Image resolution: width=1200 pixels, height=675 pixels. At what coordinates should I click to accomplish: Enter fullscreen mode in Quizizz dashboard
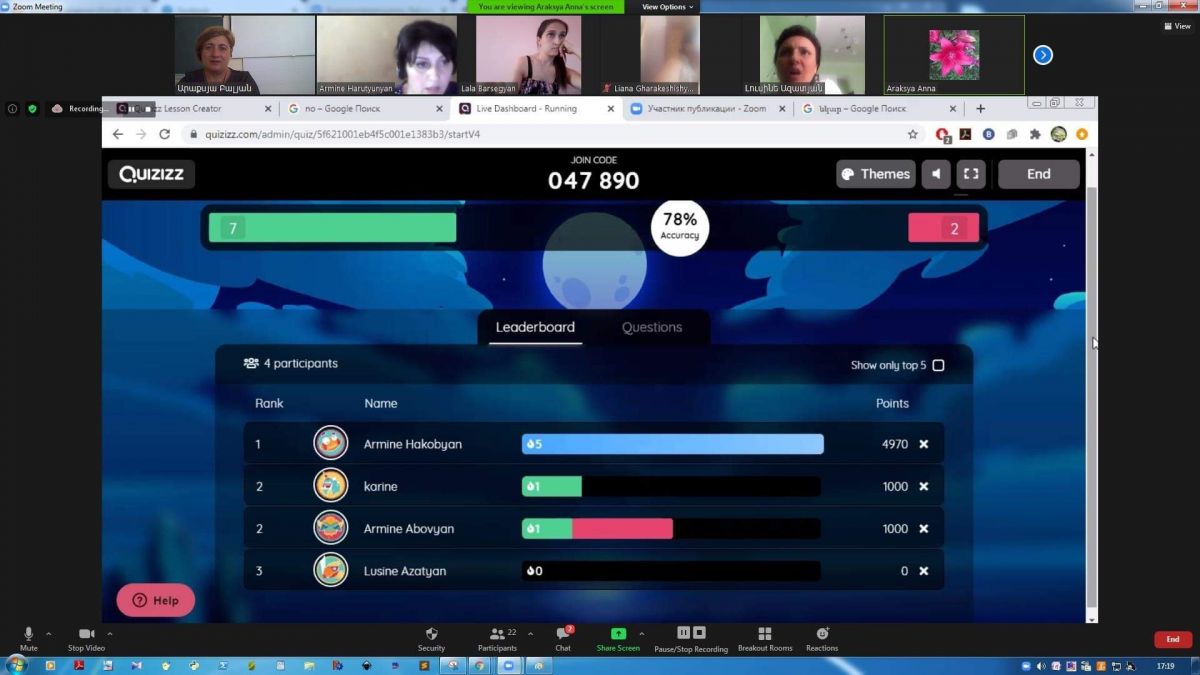970,174
